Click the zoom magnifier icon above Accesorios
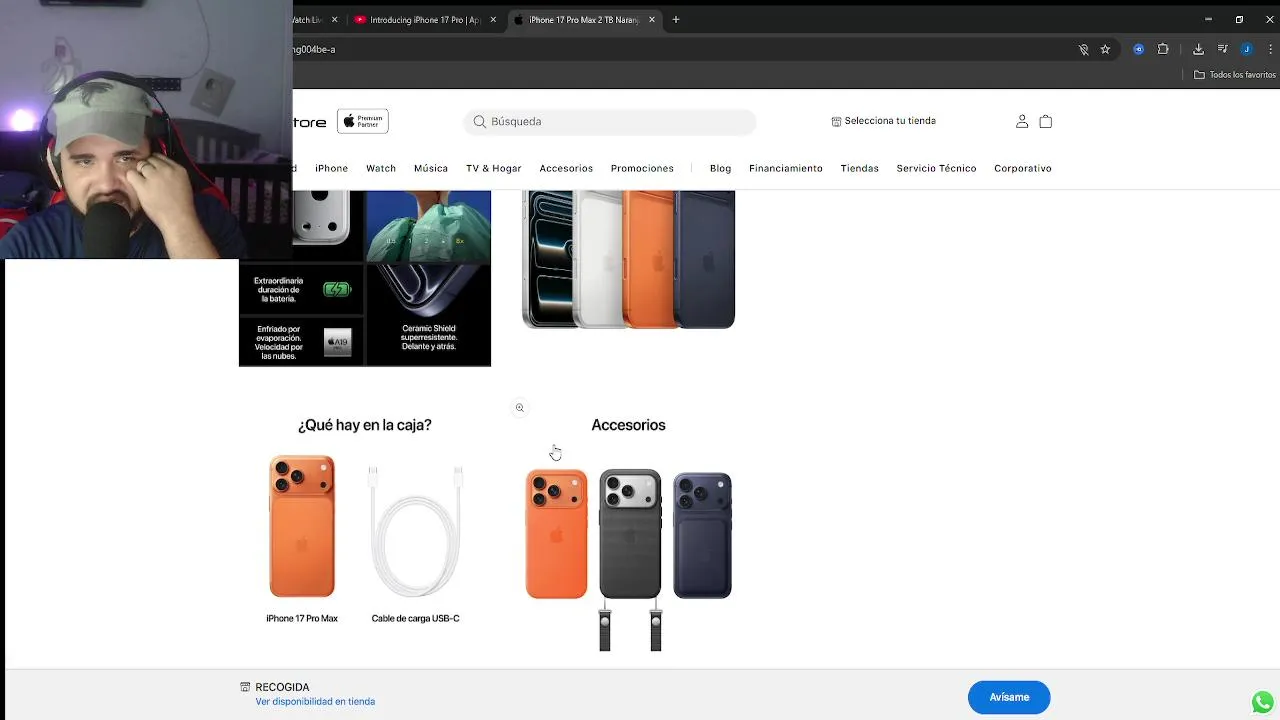The width and height of the screenshot is (1280, 720). 519,408
